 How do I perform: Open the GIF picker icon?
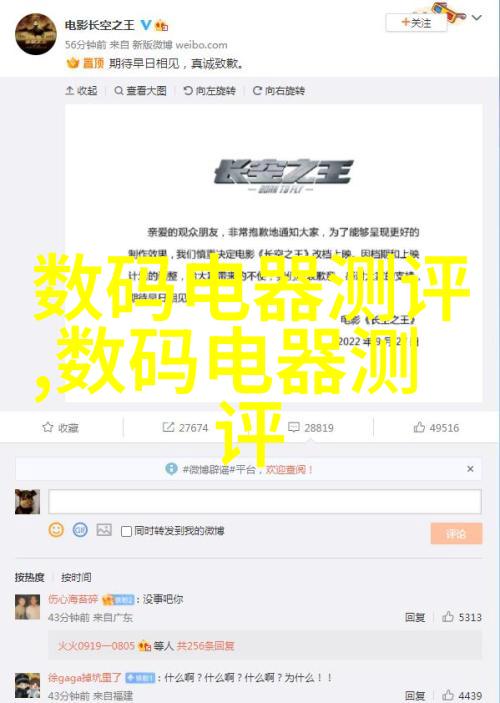(80, 530)
